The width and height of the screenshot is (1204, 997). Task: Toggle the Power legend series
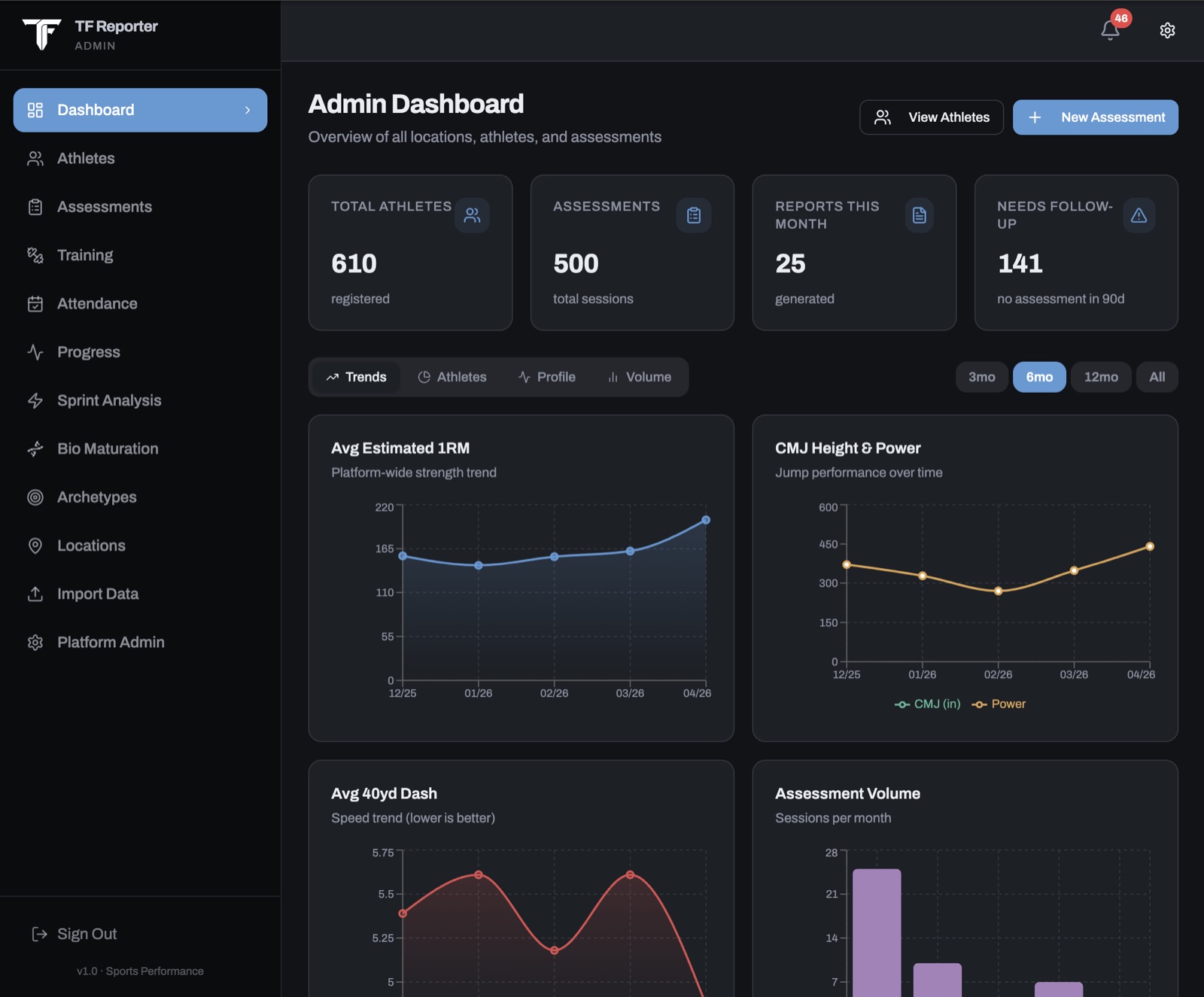click(x=999, y=704)
